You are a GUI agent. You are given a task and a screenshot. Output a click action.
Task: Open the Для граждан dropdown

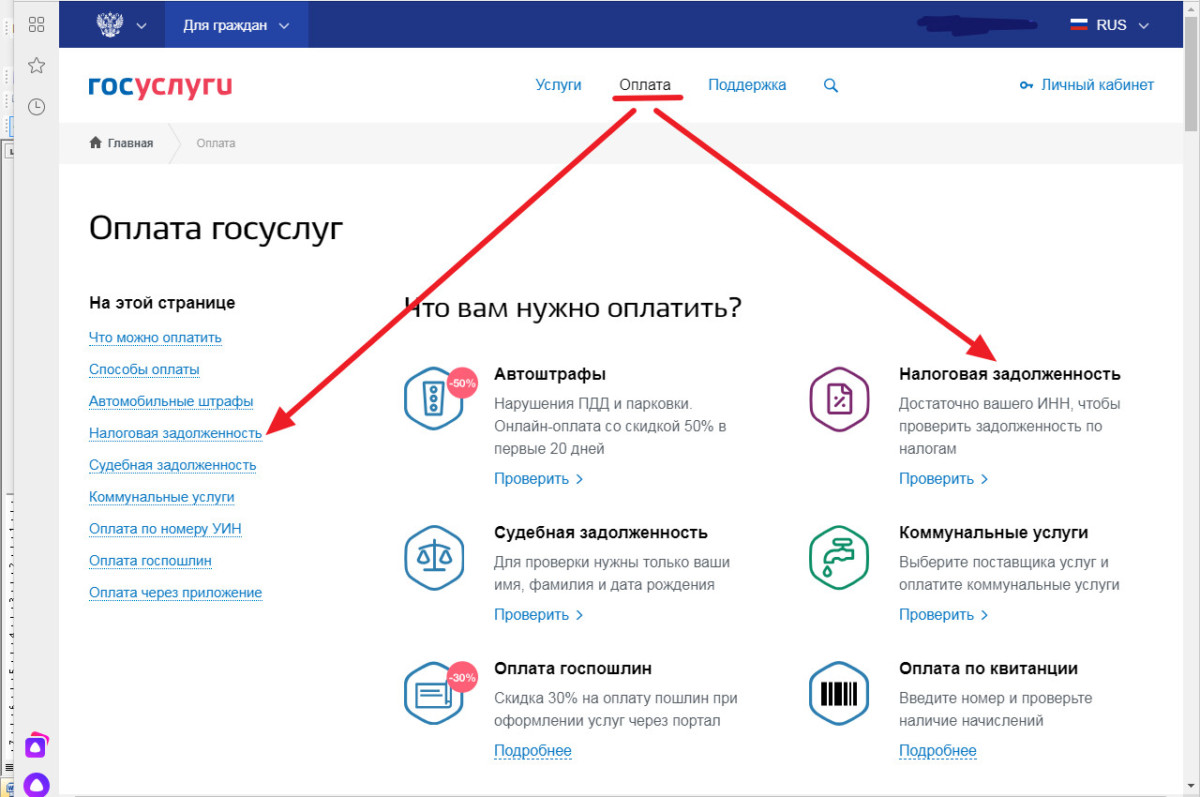(x=237, y=25)
